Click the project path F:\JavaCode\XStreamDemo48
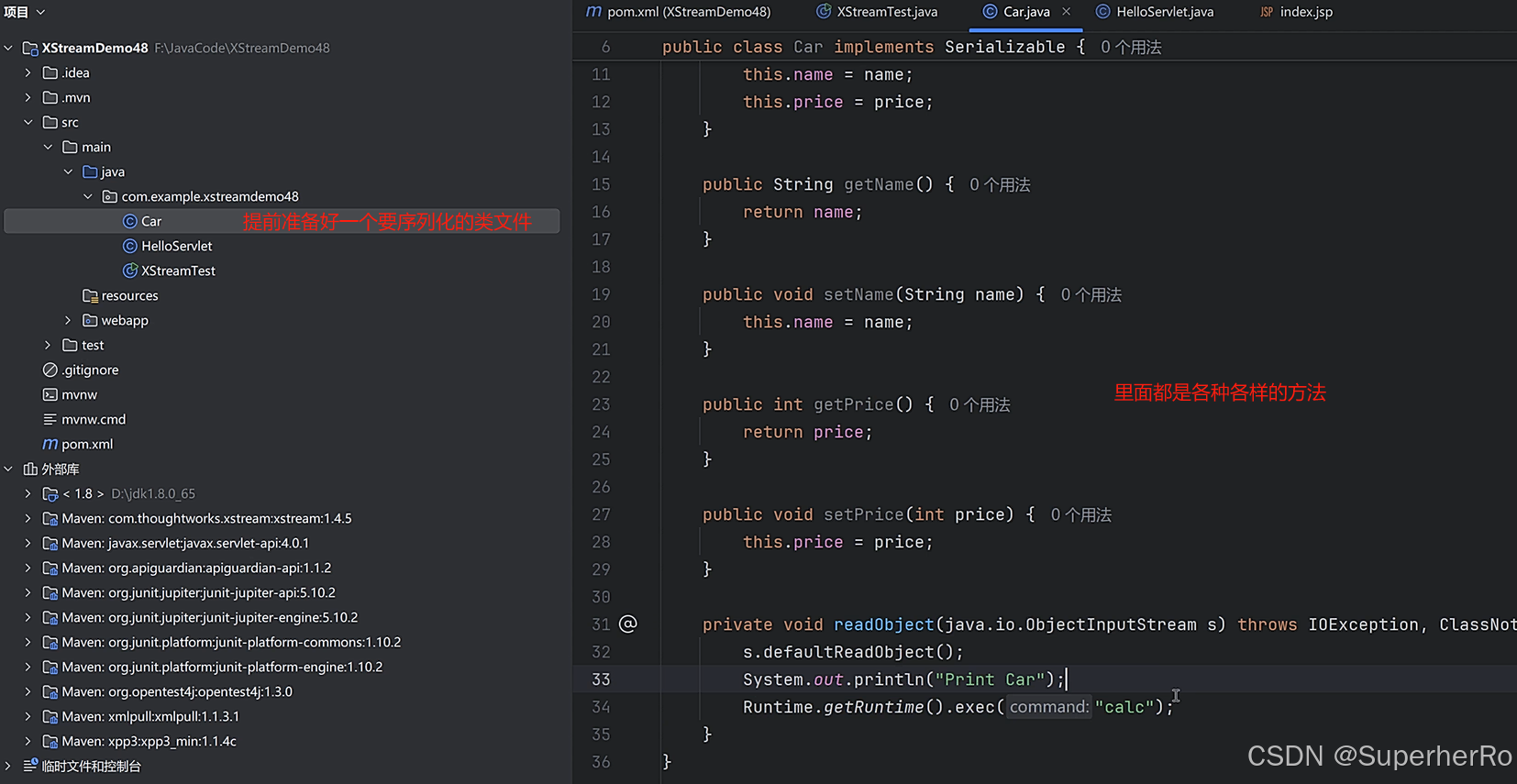 click(x=242, y=48)
